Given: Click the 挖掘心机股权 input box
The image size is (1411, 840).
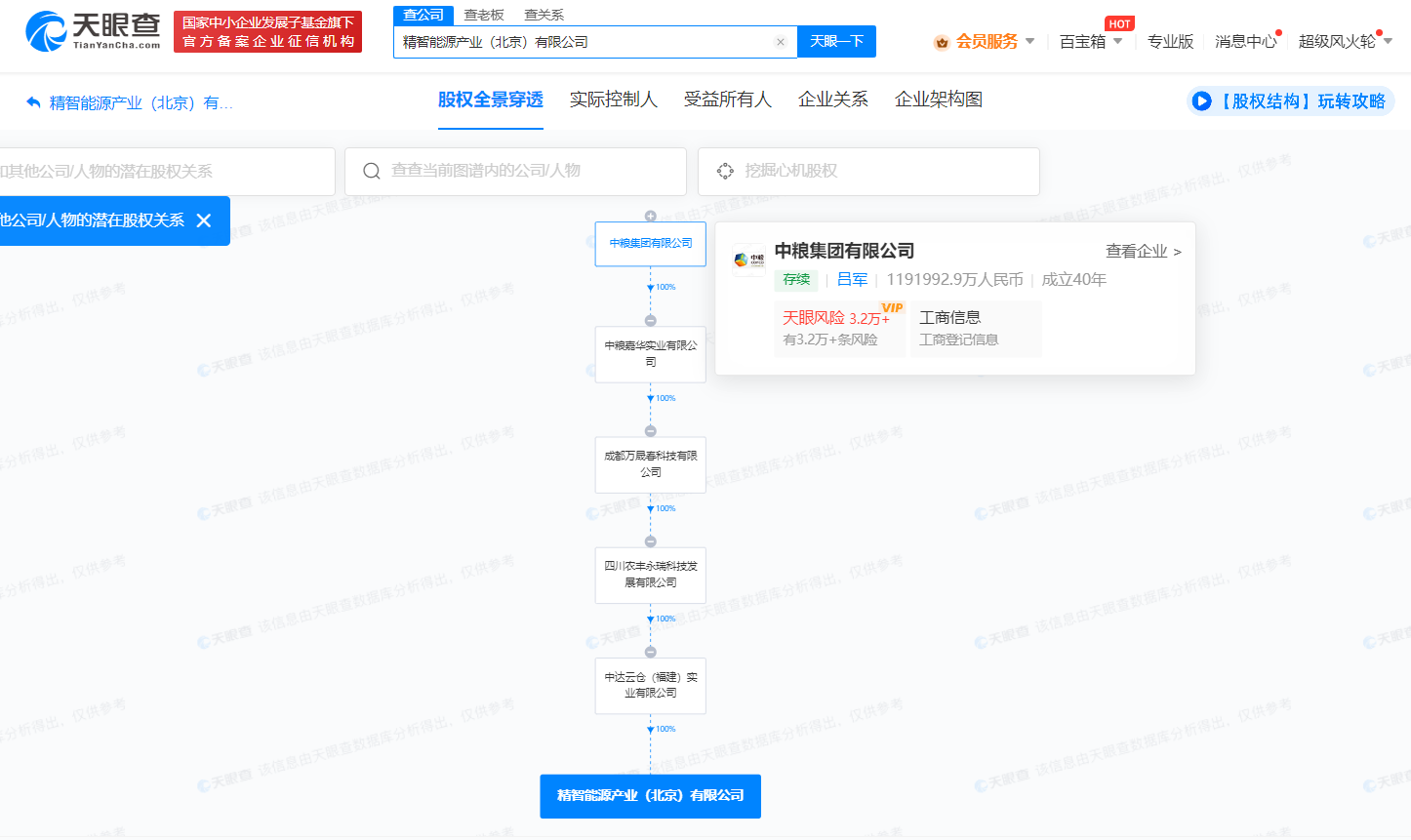Looking at the screenshot, I should (868, 172).
